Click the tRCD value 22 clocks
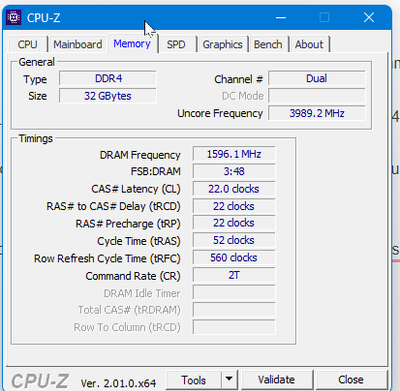Image resolution: width=400 pixels, height=391 pixels. (x=234, y=206)
